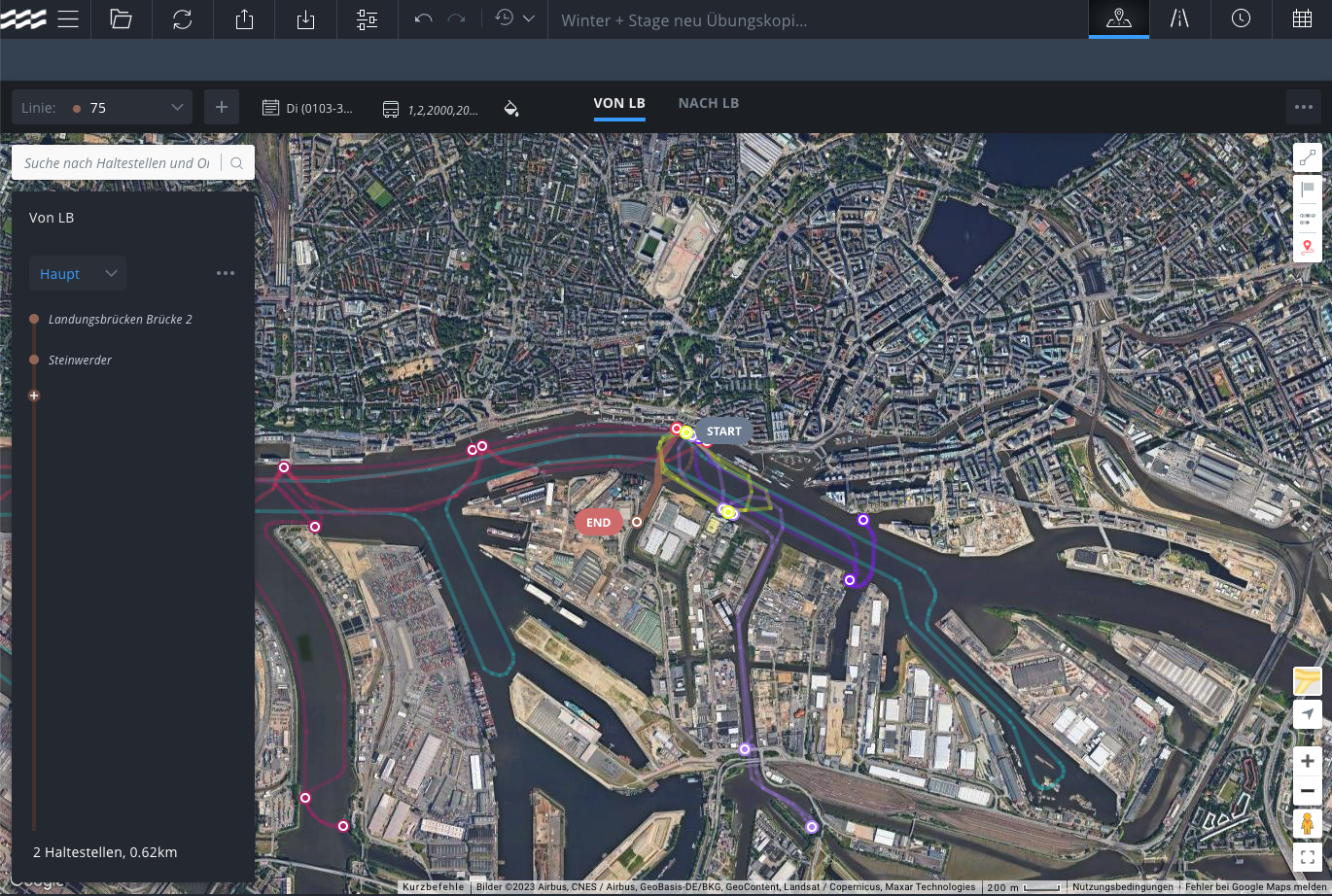The width and height of the screenshot is (1332, 896).
Task: Open the Nutzungsbedingungen link
Action: (x=1123, y=887)
